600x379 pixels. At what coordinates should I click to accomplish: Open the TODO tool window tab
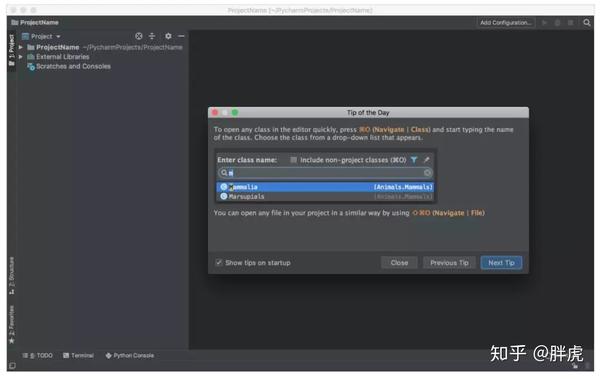(38, 355)
